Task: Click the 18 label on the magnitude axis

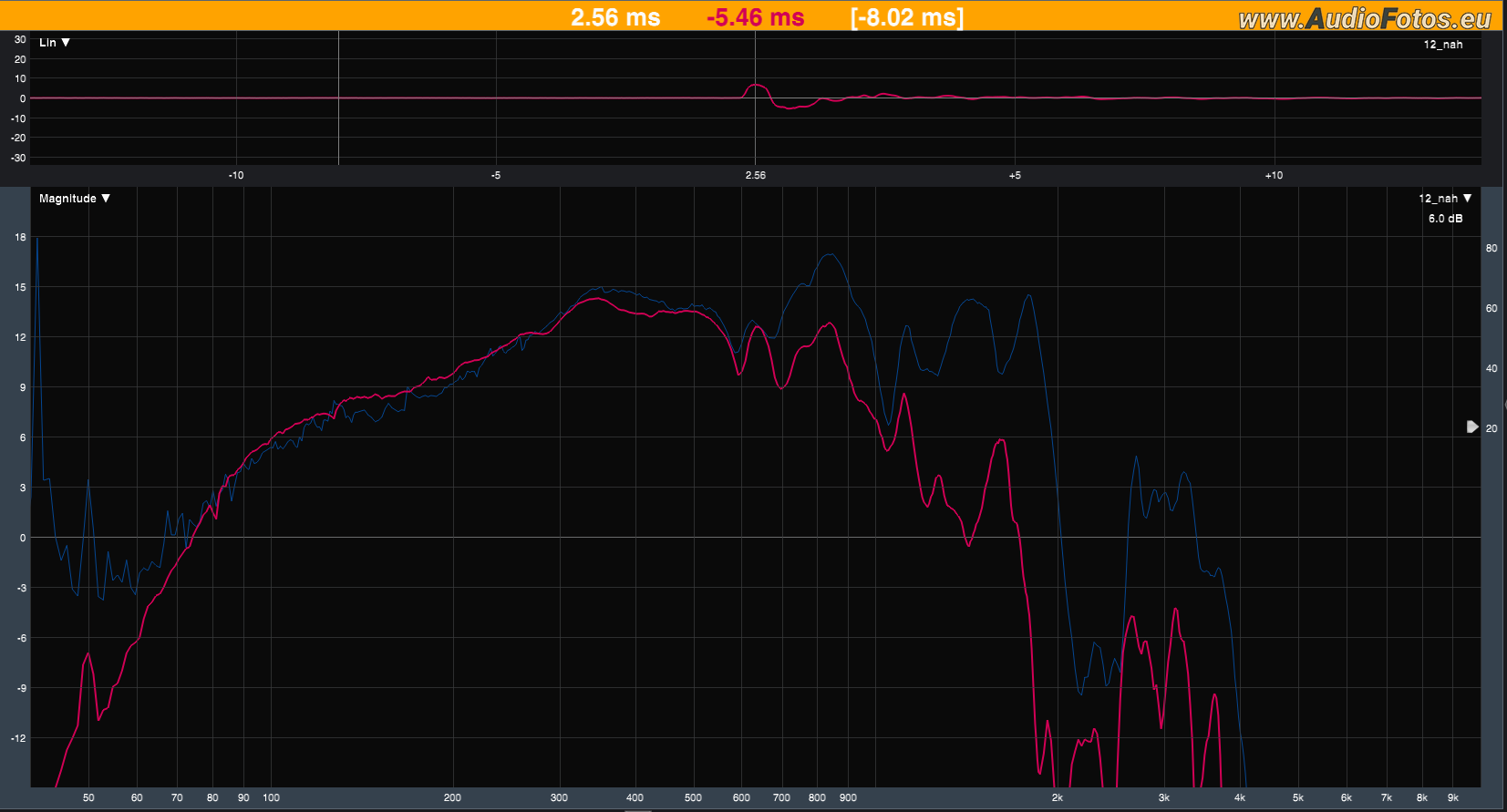Action: click(x=20, y=237)
